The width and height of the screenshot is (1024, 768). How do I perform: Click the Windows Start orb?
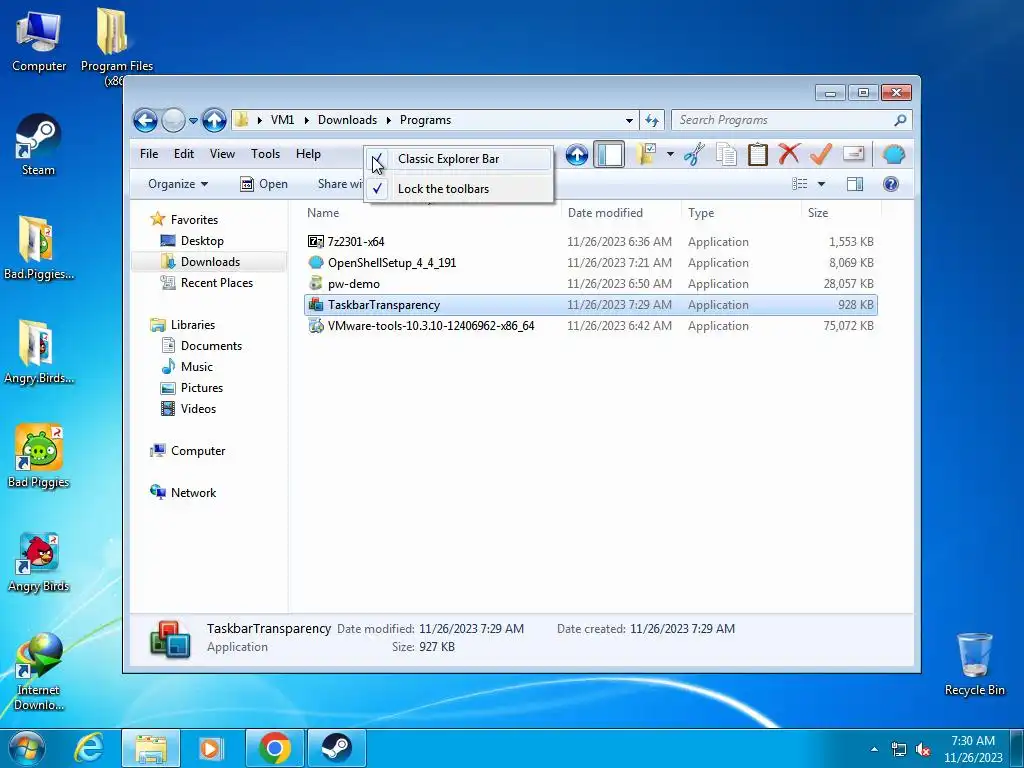tap(26, 748)
